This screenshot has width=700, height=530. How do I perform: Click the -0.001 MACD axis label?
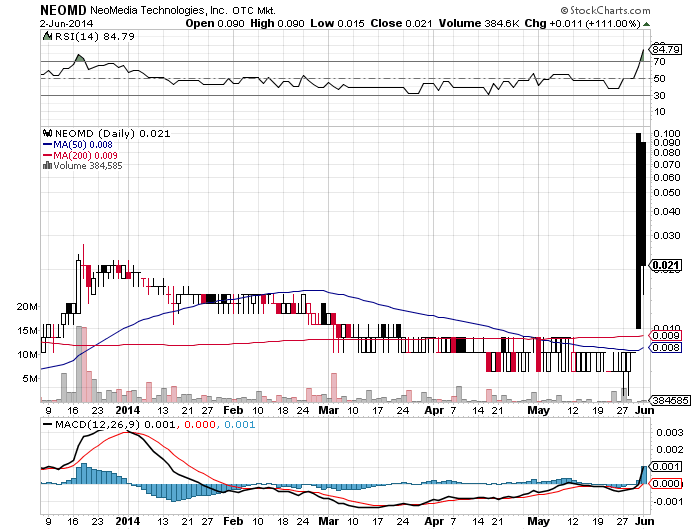(668, 501)
